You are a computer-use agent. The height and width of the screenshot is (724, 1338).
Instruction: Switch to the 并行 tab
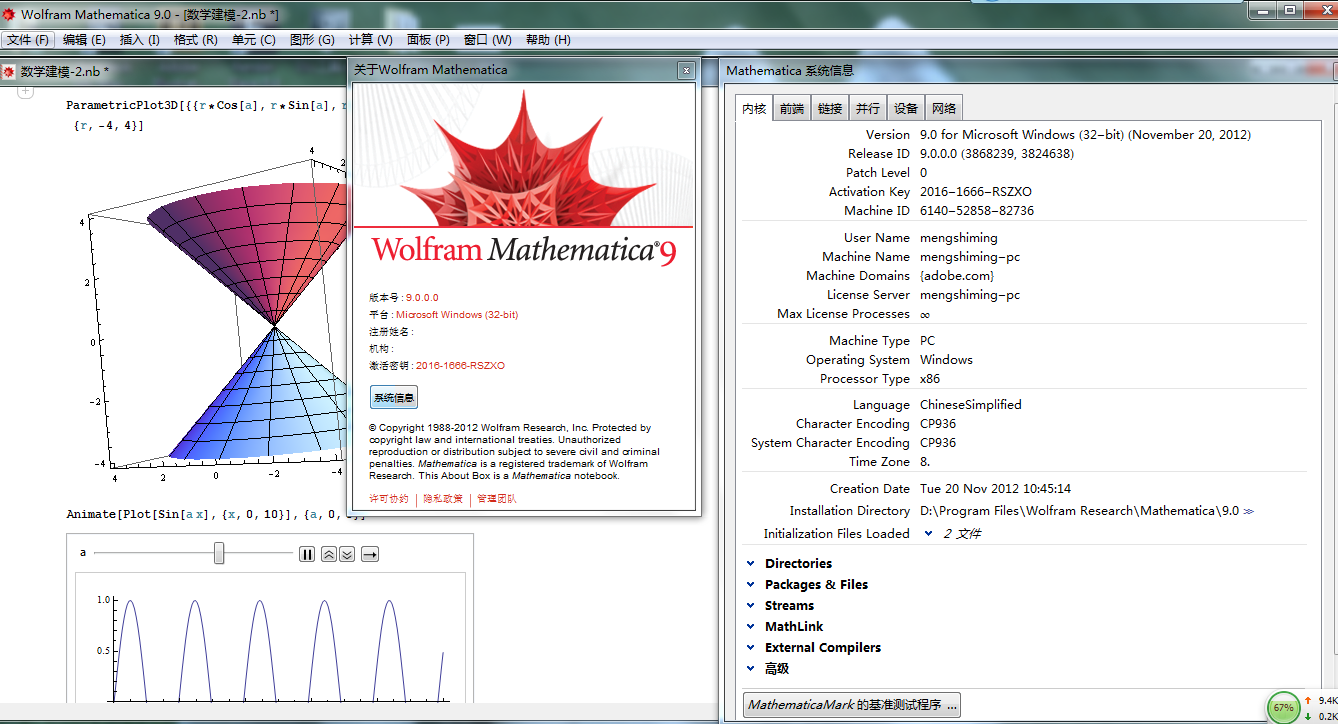868,109
